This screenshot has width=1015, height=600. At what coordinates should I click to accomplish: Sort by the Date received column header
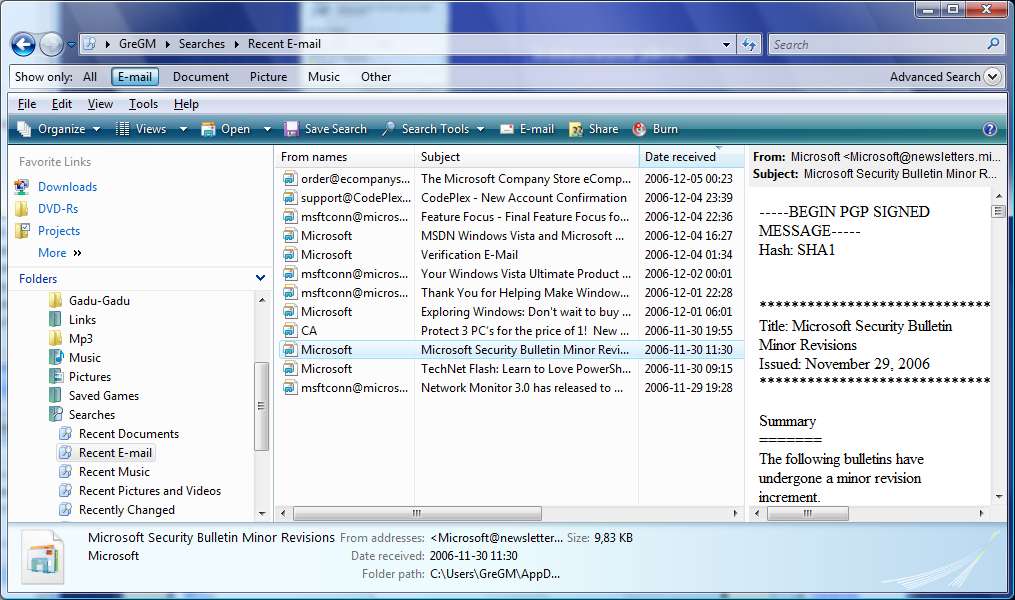click(x=691, y=157)
